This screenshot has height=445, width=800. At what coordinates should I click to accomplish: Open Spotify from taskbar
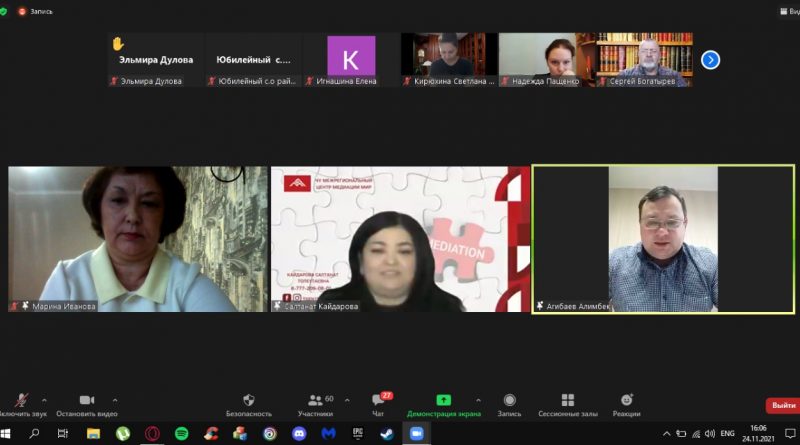point(182,434)
